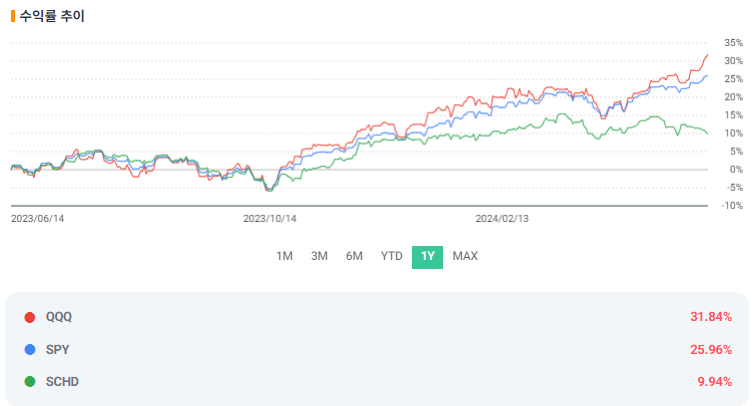The image size is (753, 406).
Task: Click the 2023/10/14 date label
Action: pos(270,219)
